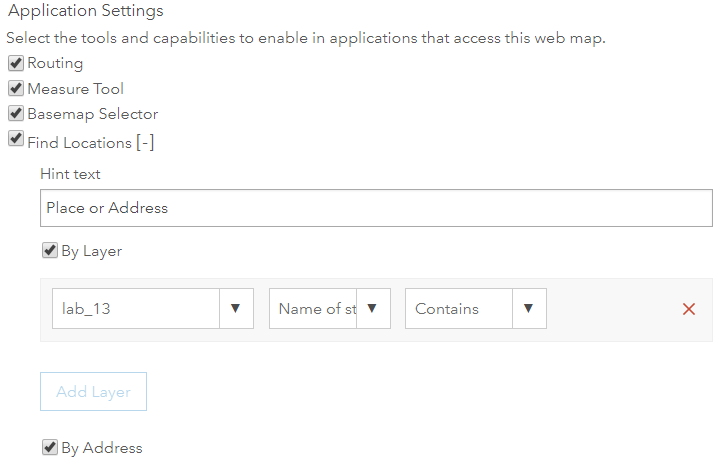Click the Routing label text
720x469 pixels.
click(x=55, y=63)
